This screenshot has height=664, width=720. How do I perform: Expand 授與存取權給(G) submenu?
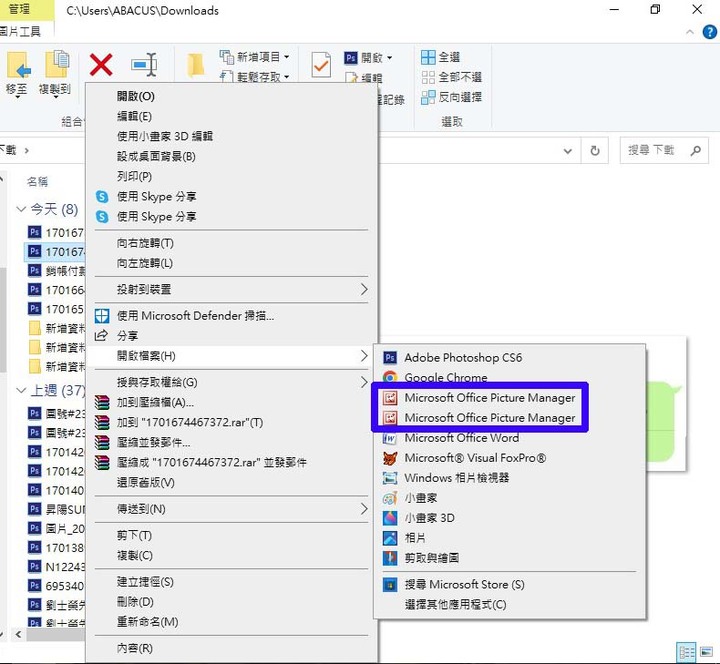tap(231, 383)
